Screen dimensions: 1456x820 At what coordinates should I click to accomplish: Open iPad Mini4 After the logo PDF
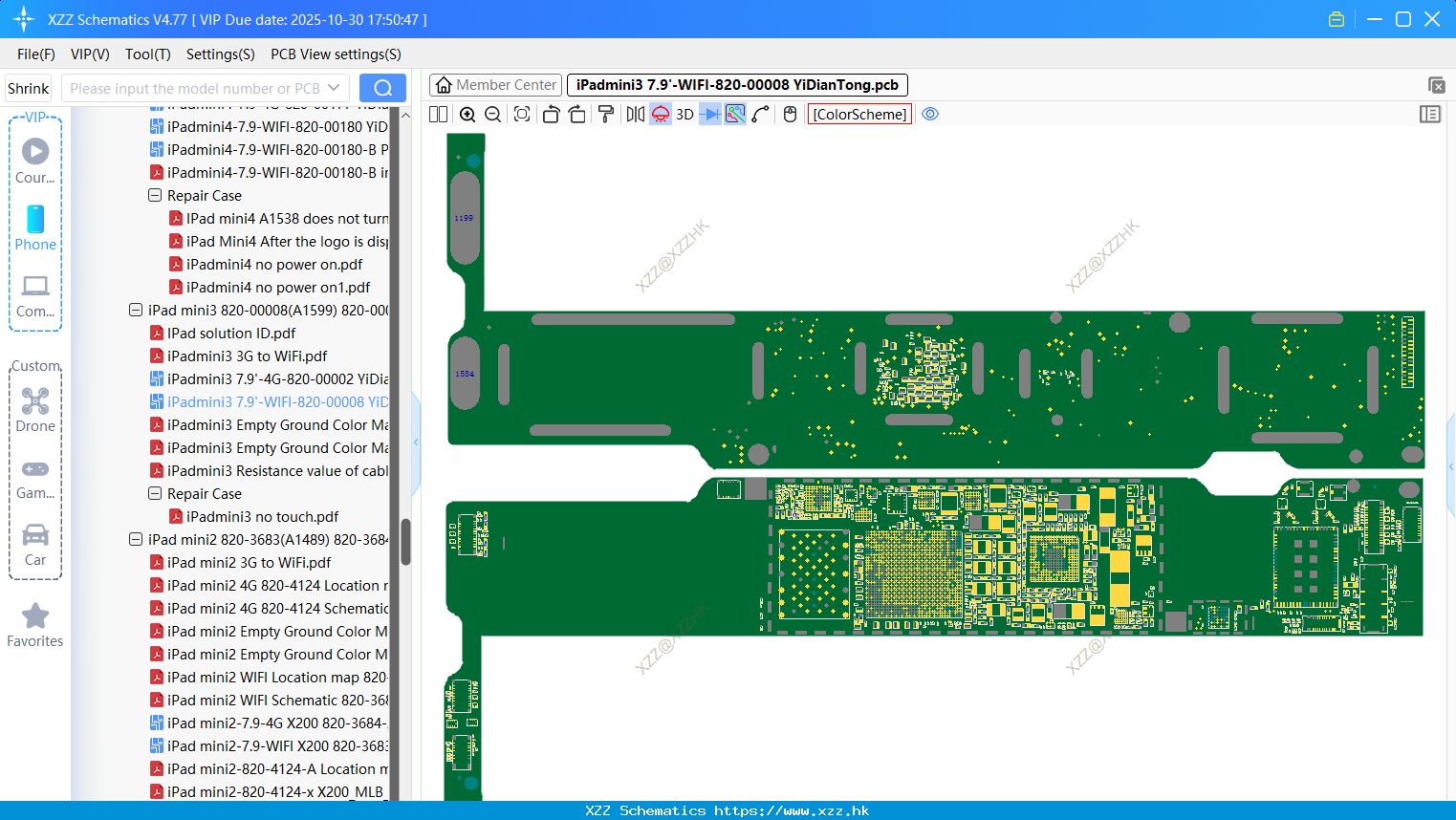pos(278,241)
